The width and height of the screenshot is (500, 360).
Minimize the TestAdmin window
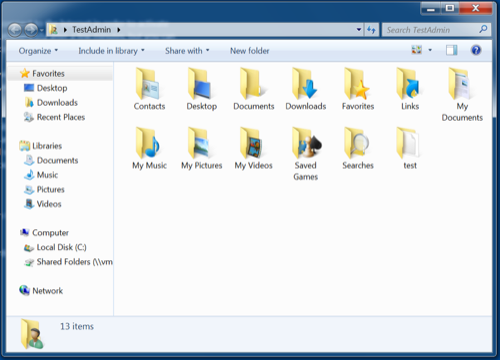click(x=431, y=8)
